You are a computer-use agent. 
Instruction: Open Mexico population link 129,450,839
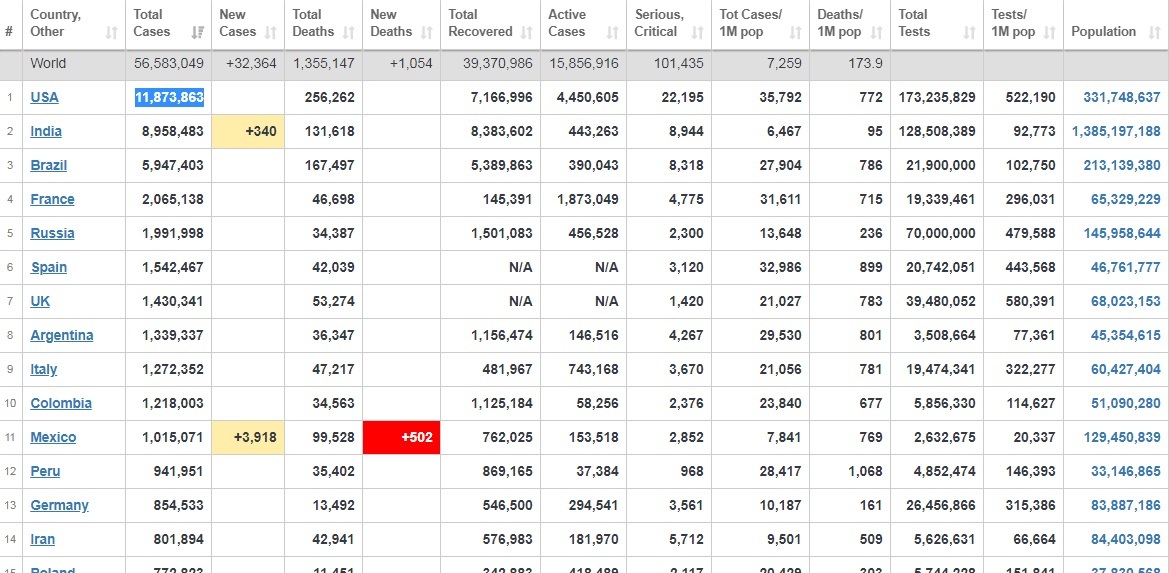click(1122, 437)
